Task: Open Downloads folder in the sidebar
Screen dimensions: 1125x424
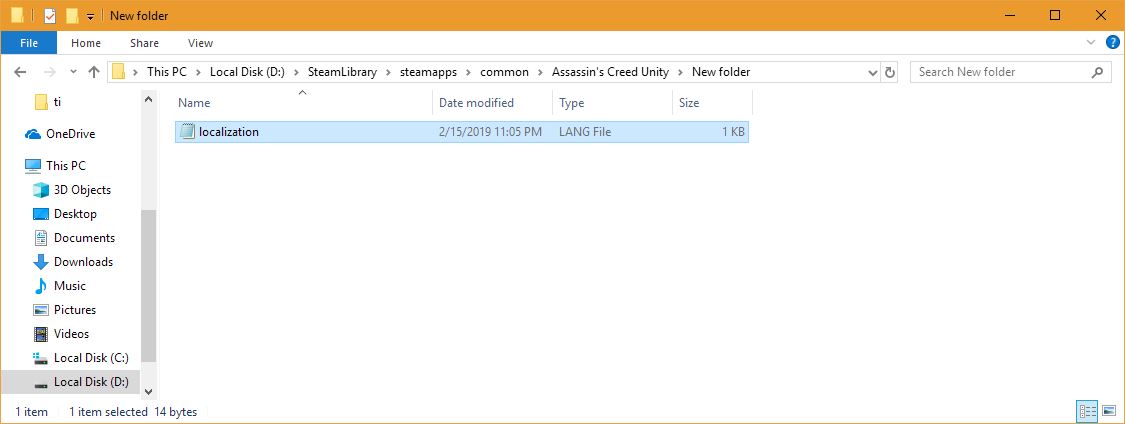Action: [83, 262]
